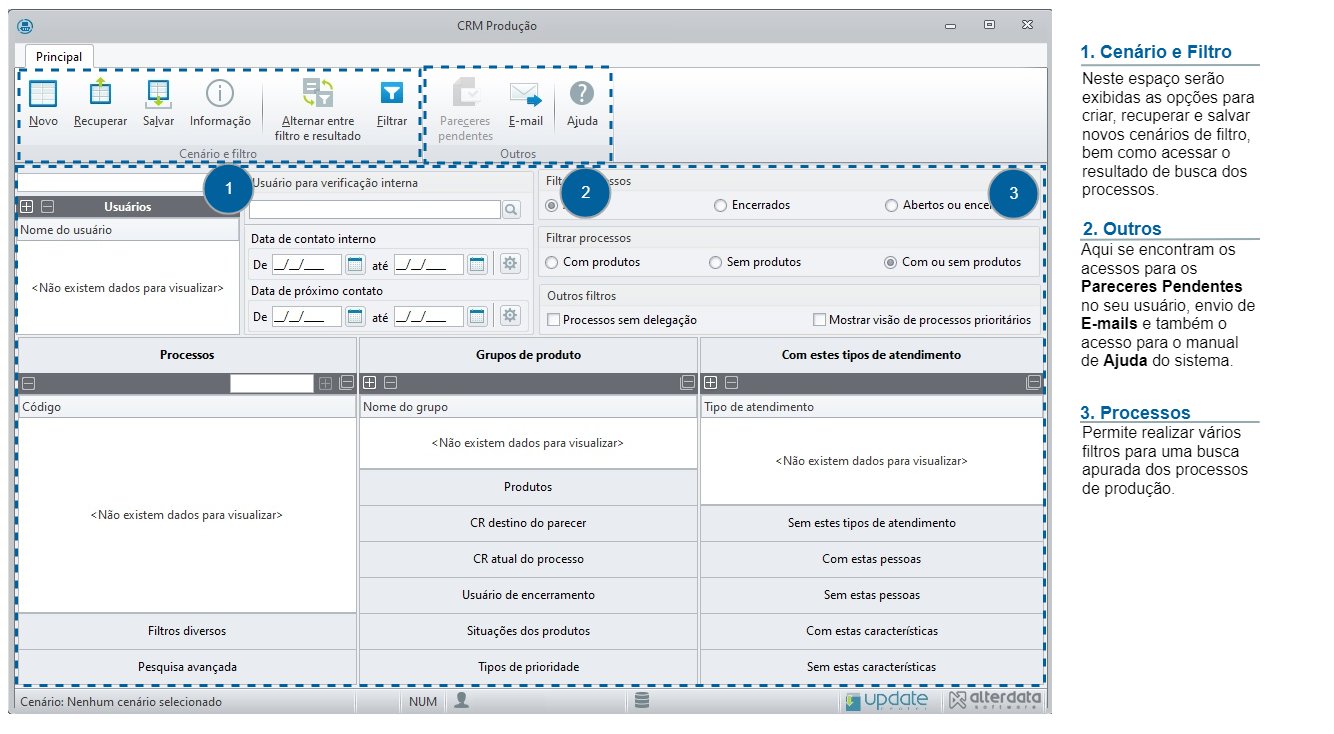This screenshot has height=734, width=1334.
Task: Open Sem estas pessoas section
Action: [872, 595]
